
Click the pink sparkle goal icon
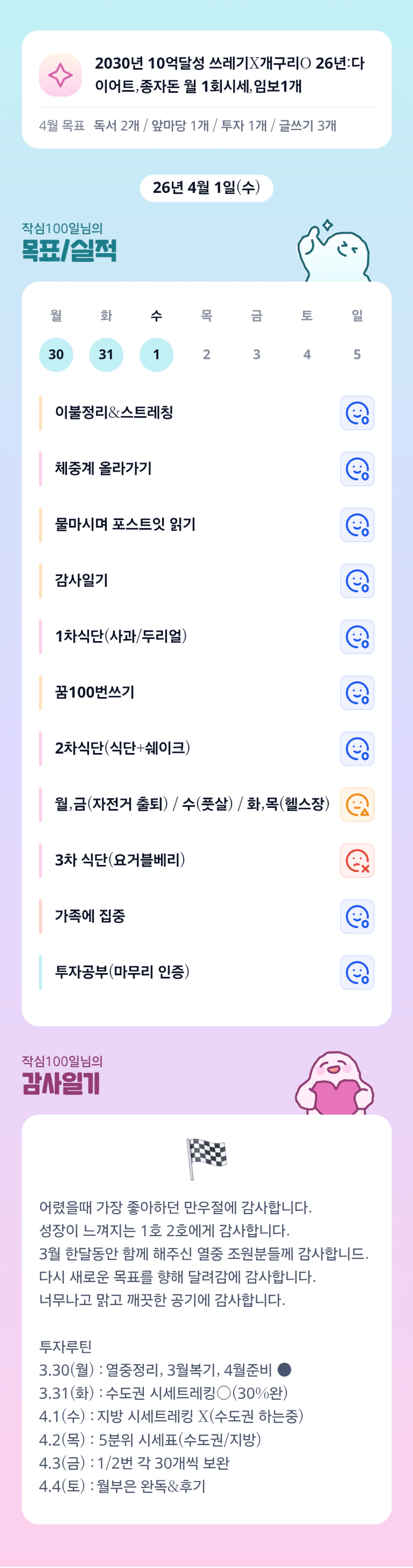coord(60,75)
